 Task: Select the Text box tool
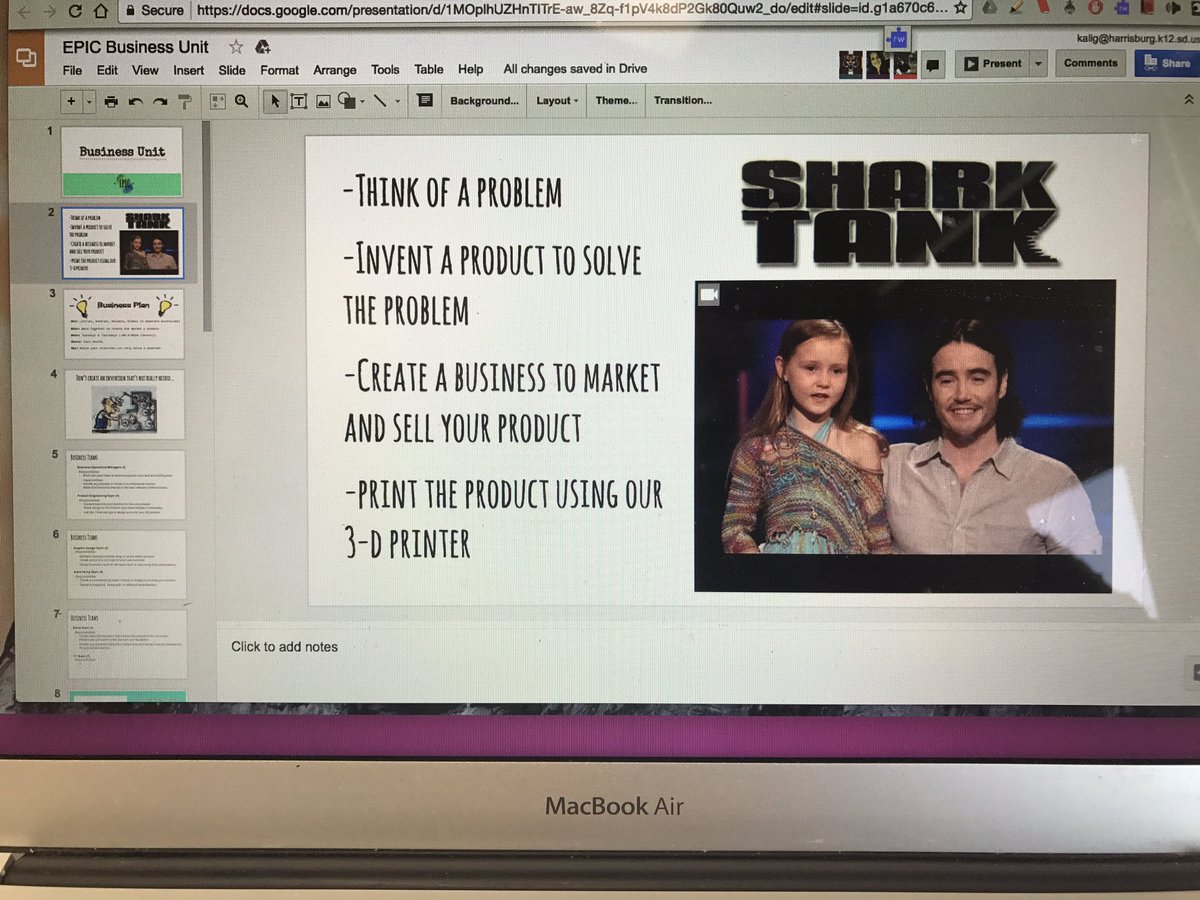[298, 101]
